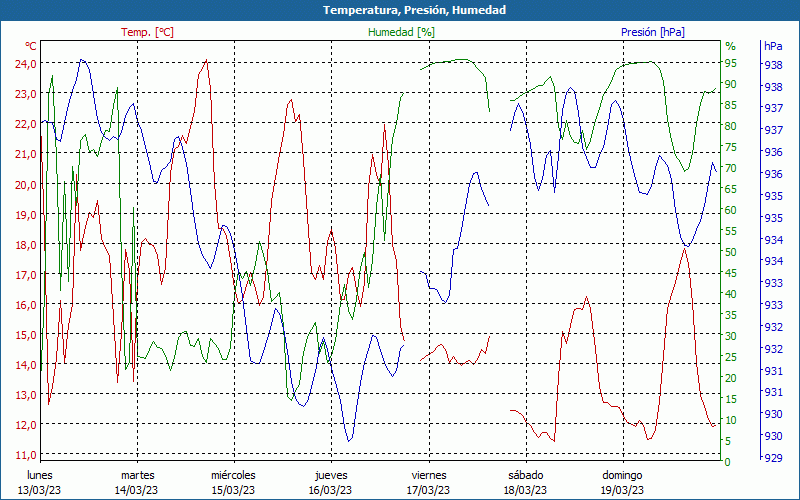Click the '23,0' temperature axis value
This screenshot has width=800, height=500.
coord(26,94)
